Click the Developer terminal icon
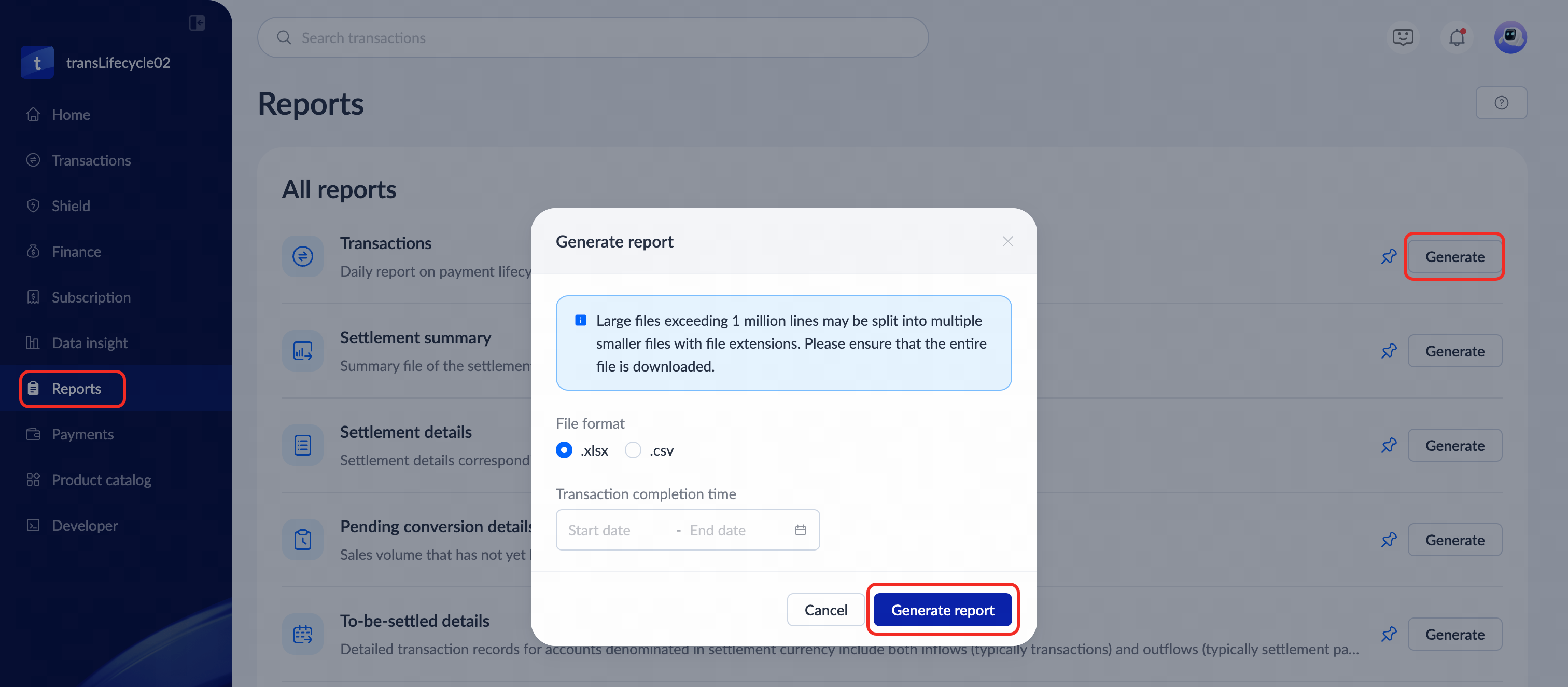Viewport: 1568px width, 687px height. point(34,526)
